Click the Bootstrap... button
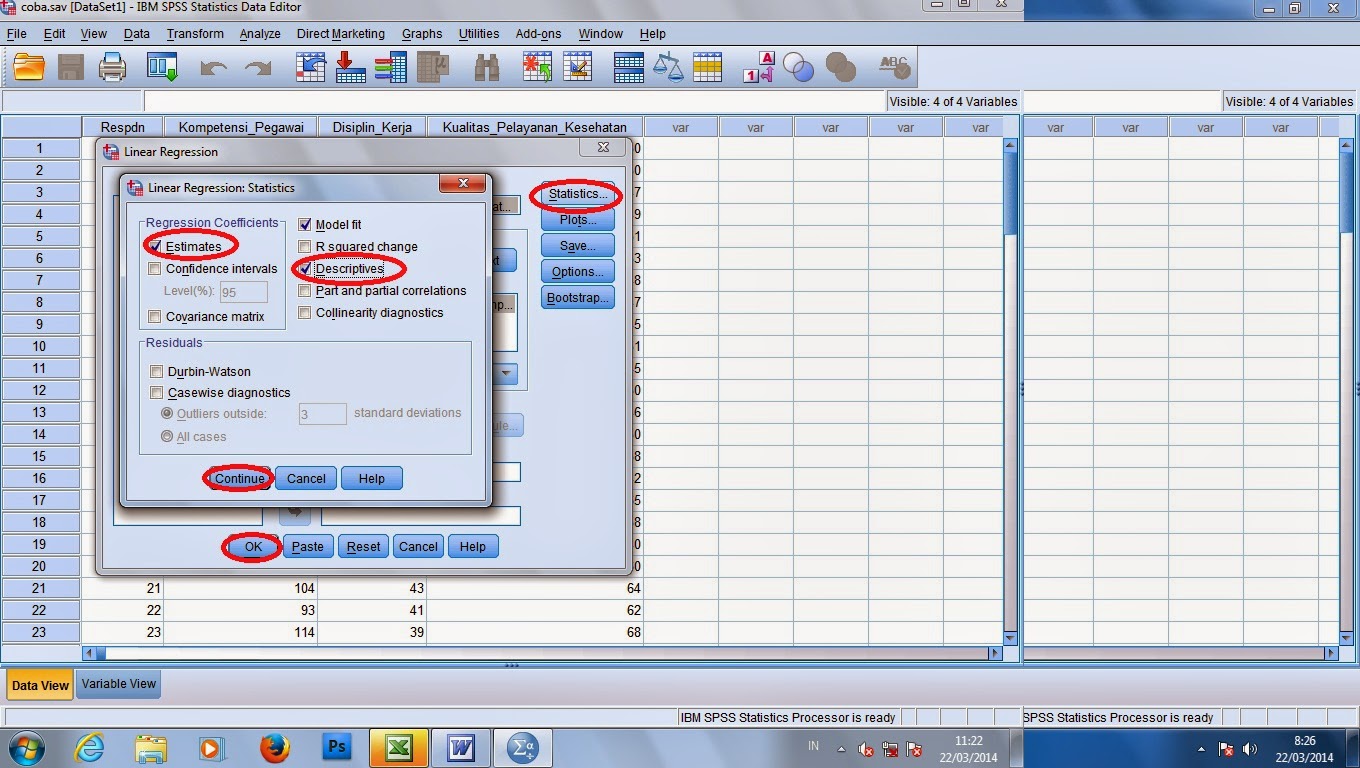Screen dimensions: 1360x768 (x=577, y=298)
